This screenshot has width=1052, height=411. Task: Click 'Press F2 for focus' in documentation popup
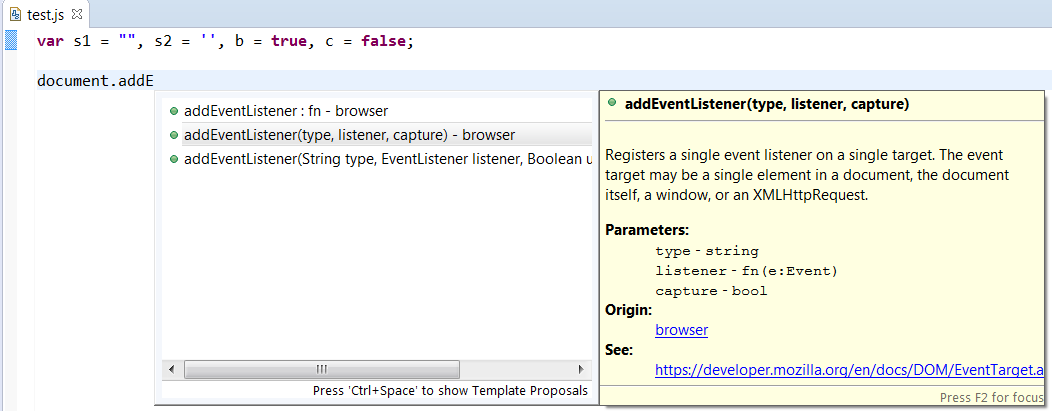click(x=991, y=397)
